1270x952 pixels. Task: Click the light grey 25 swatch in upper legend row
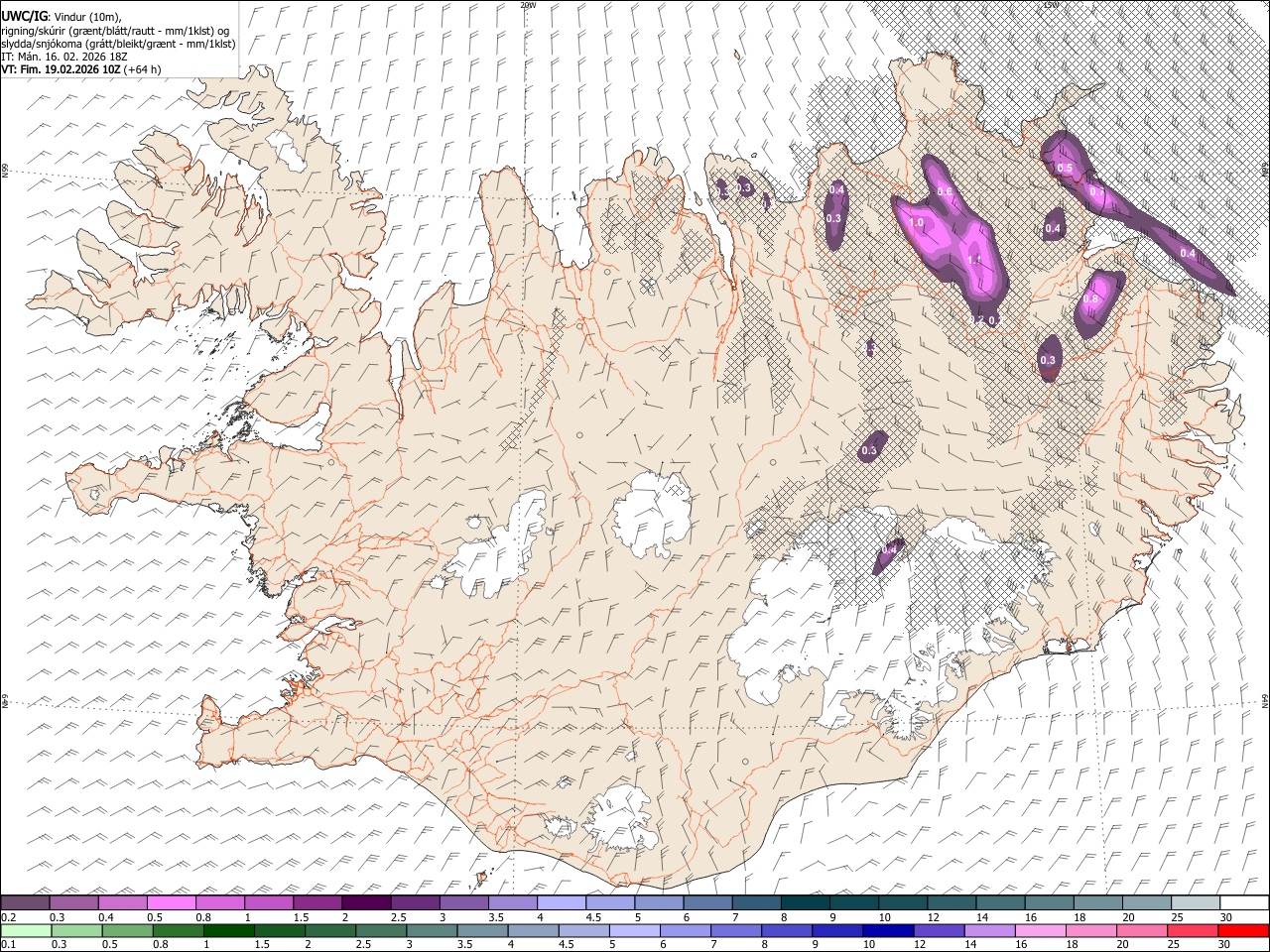tap(1195, 902)
